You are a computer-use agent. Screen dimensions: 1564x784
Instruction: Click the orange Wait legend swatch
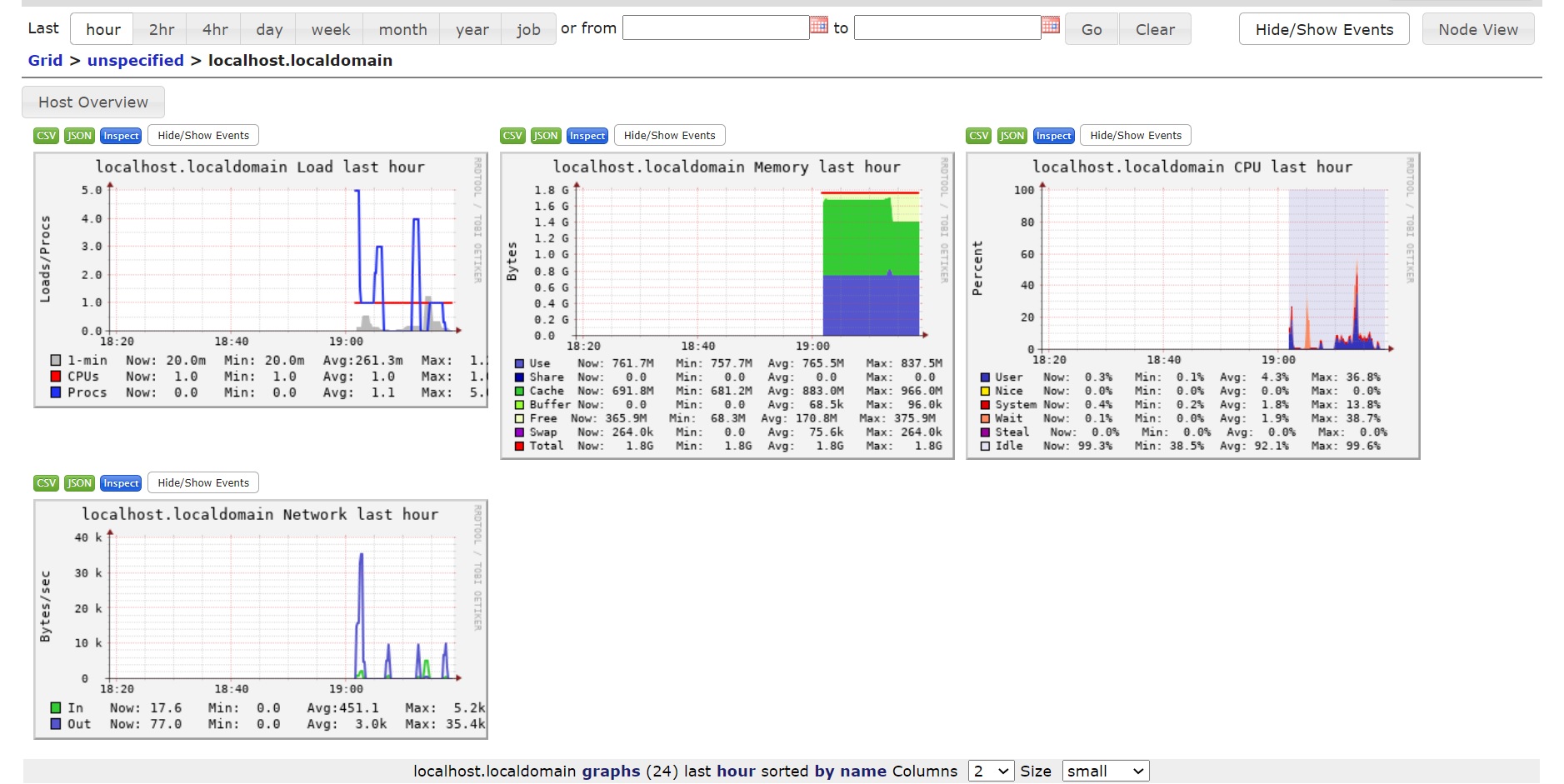click(x=985, y=418)
